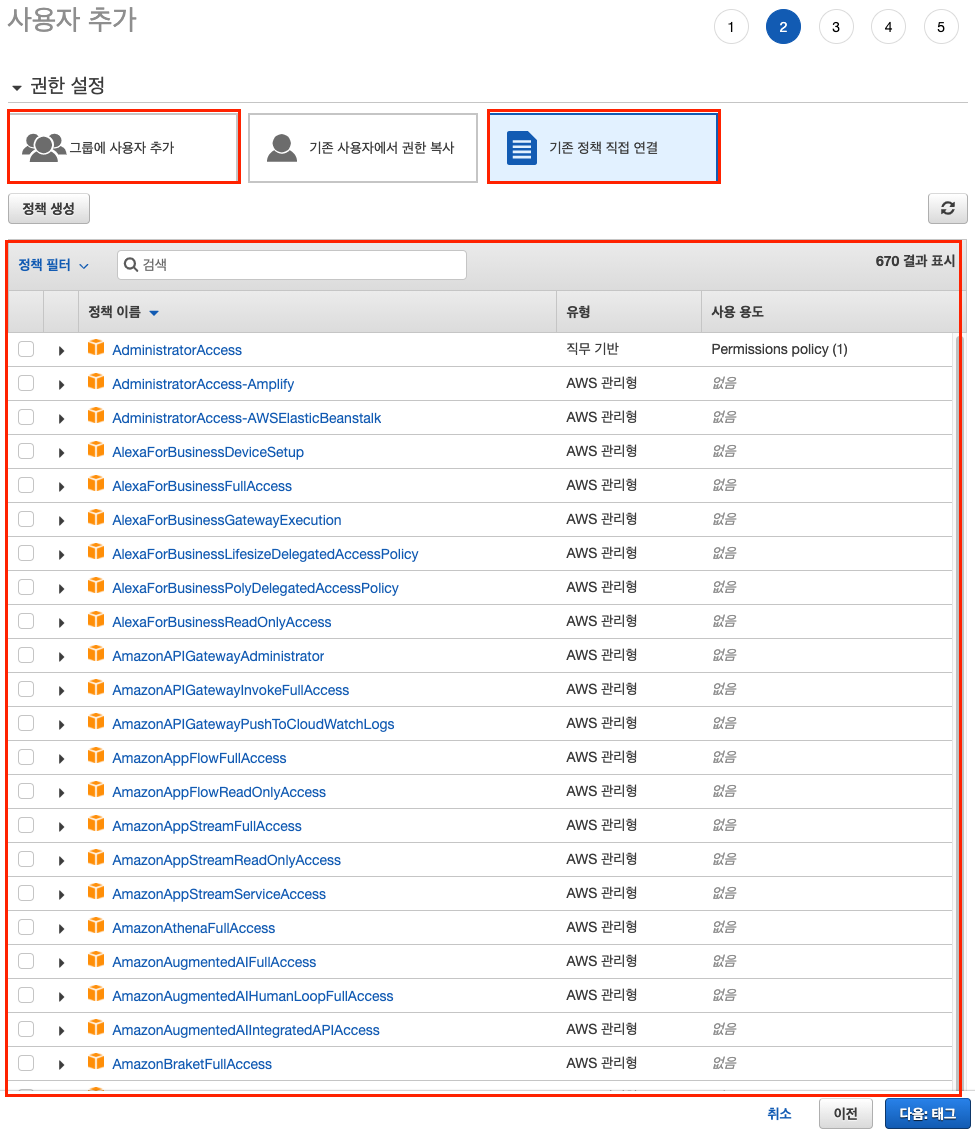Expand details arrow for AdministratorAccess

[x=61, y=350]
